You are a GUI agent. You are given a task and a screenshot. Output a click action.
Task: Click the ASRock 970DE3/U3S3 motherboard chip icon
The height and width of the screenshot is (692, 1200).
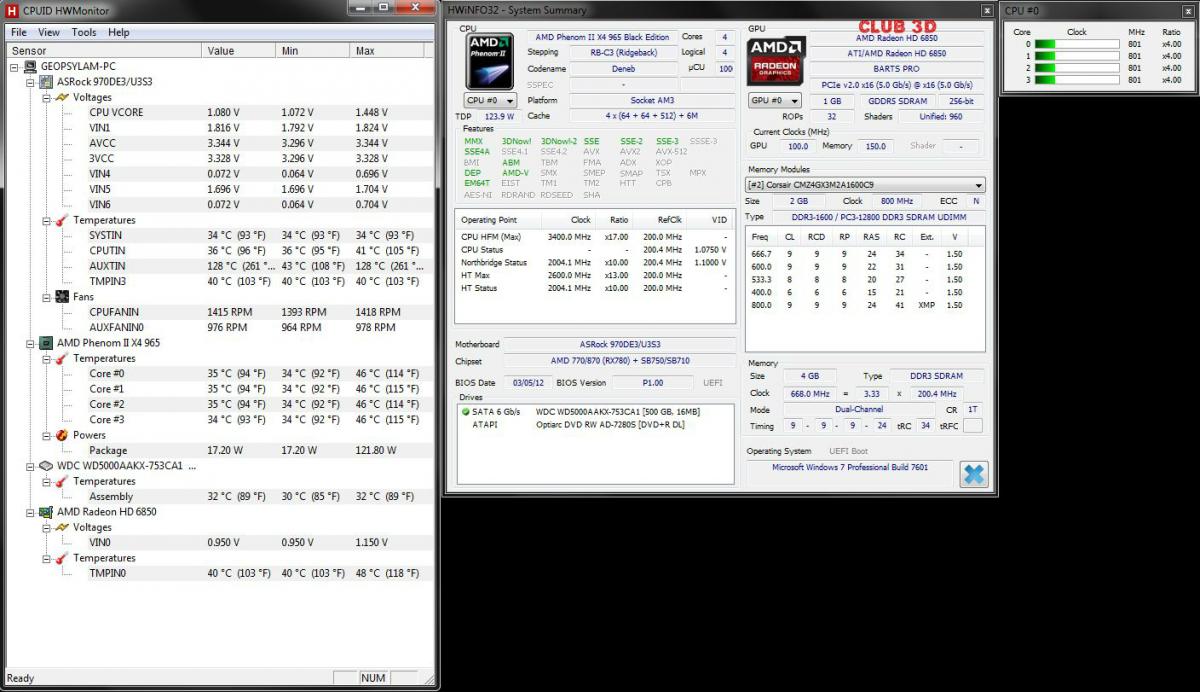tap(46, 82)
